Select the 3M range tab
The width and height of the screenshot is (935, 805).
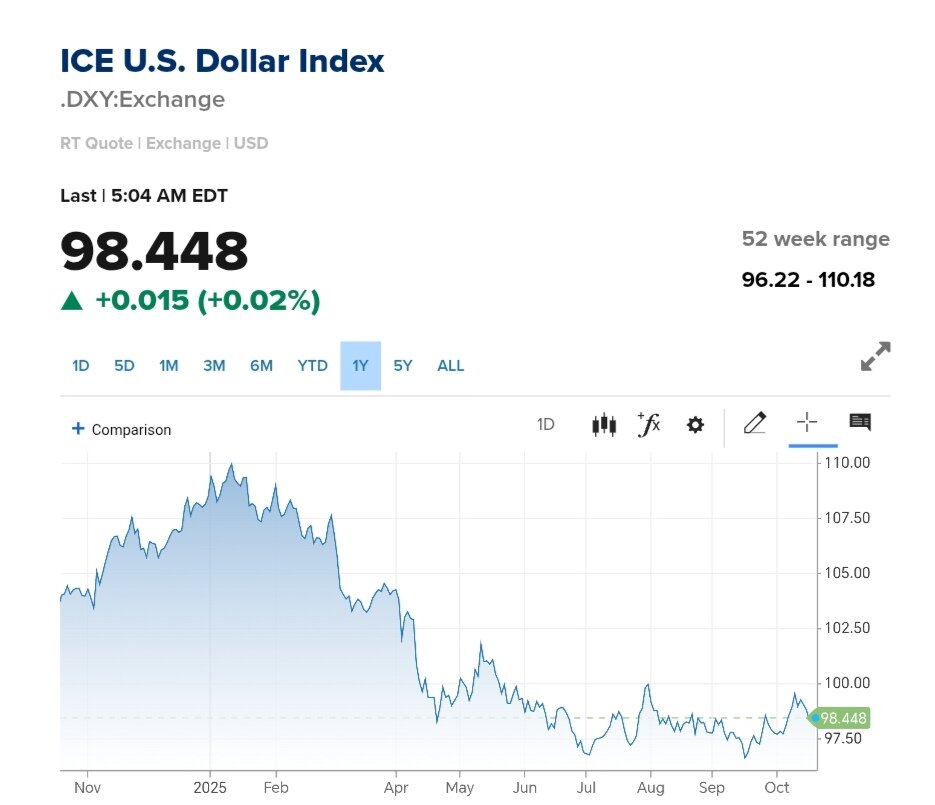(x=214, y=366)
